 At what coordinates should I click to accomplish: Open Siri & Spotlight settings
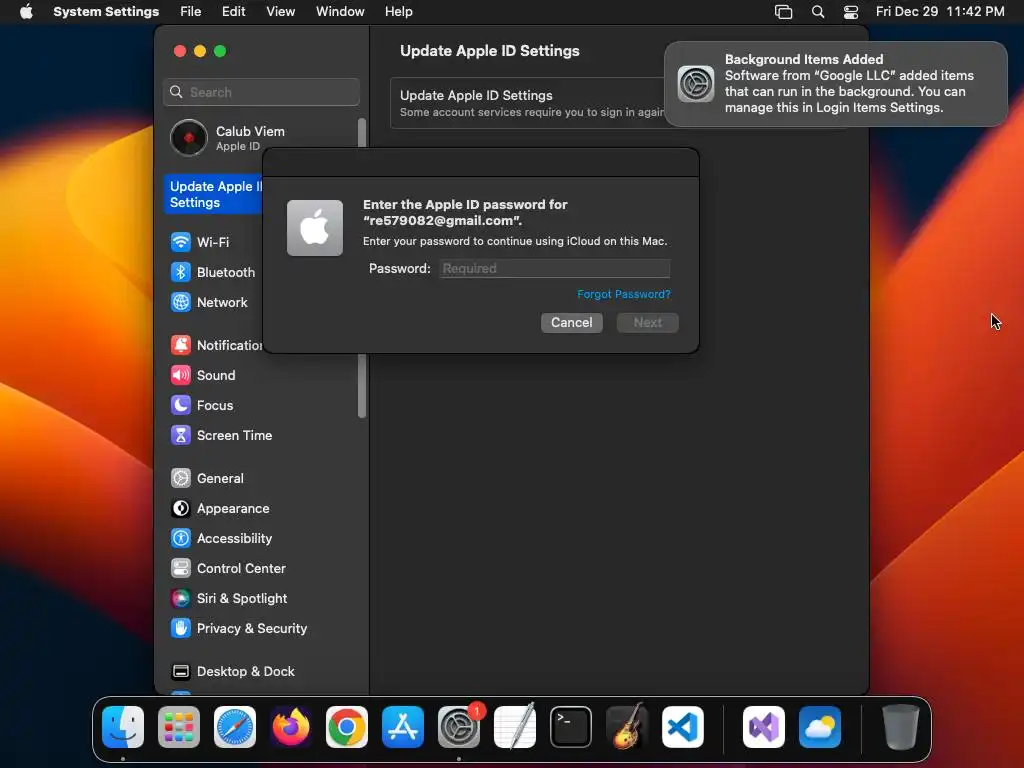pos(229,599)
